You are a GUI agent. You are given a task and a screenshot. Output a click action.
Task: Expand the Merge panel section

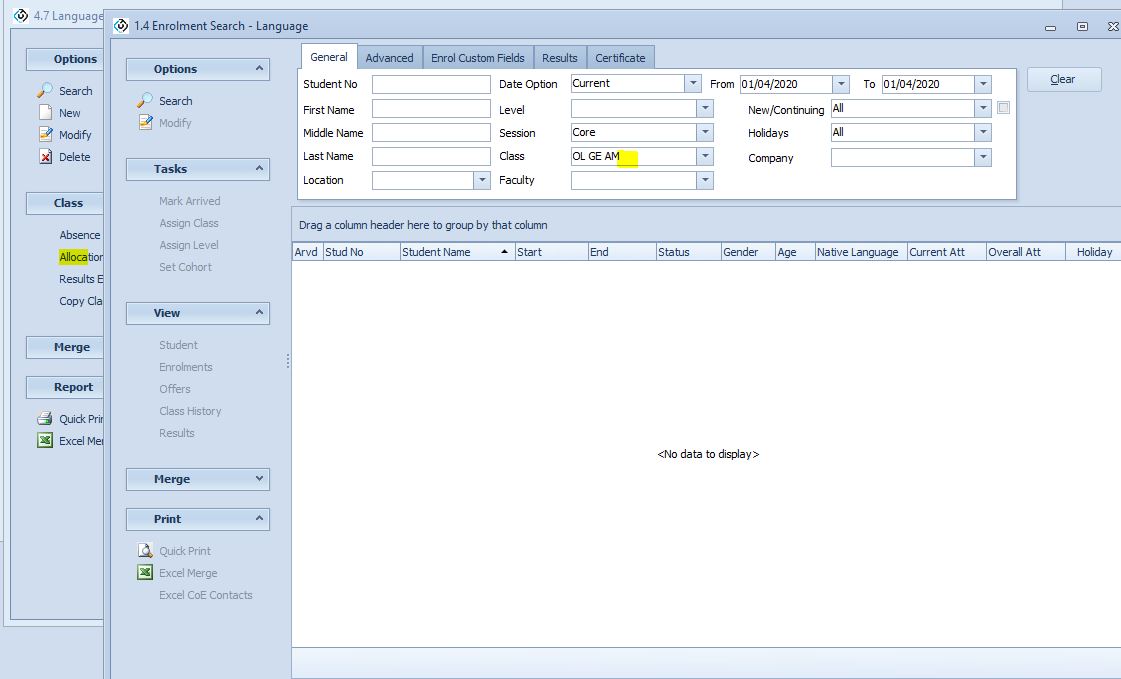260,479
